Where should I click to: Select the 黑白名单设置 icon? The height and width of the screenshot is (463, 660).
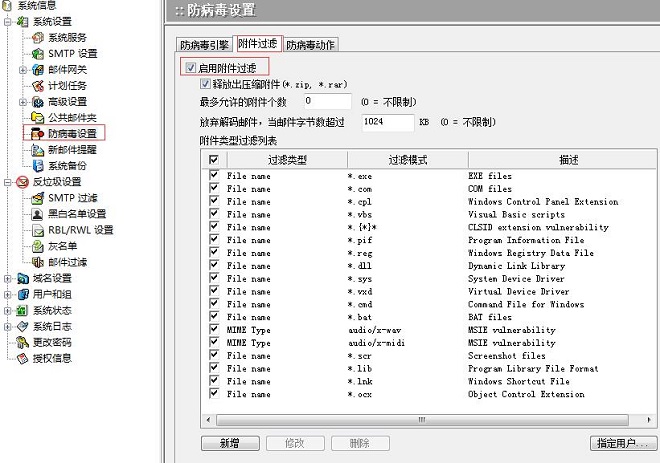pos(38,214)
